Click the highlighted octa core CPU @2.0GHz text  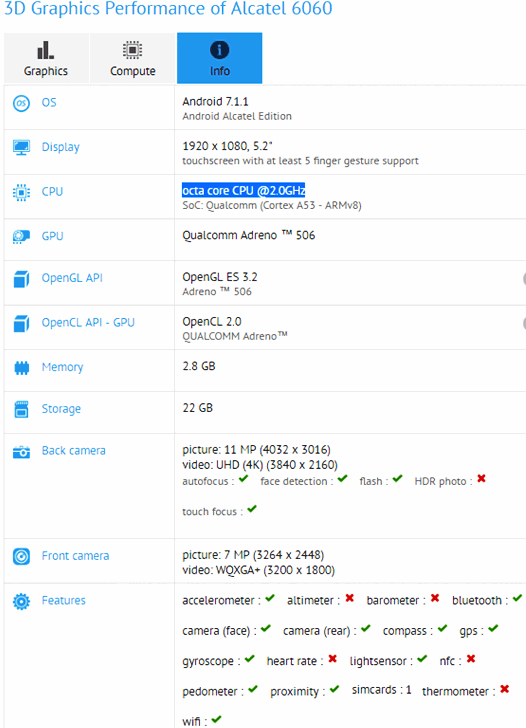point(243,190)
